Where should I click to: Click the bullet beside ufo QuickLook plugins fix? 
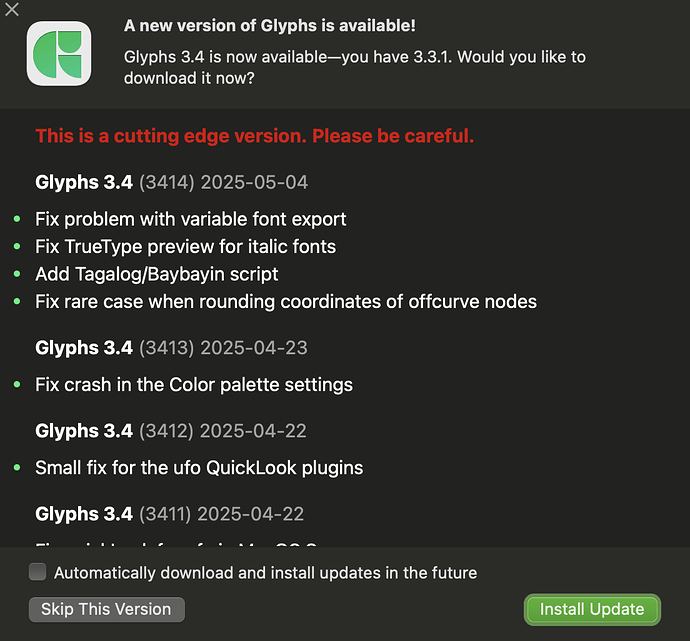coord(17,468)
